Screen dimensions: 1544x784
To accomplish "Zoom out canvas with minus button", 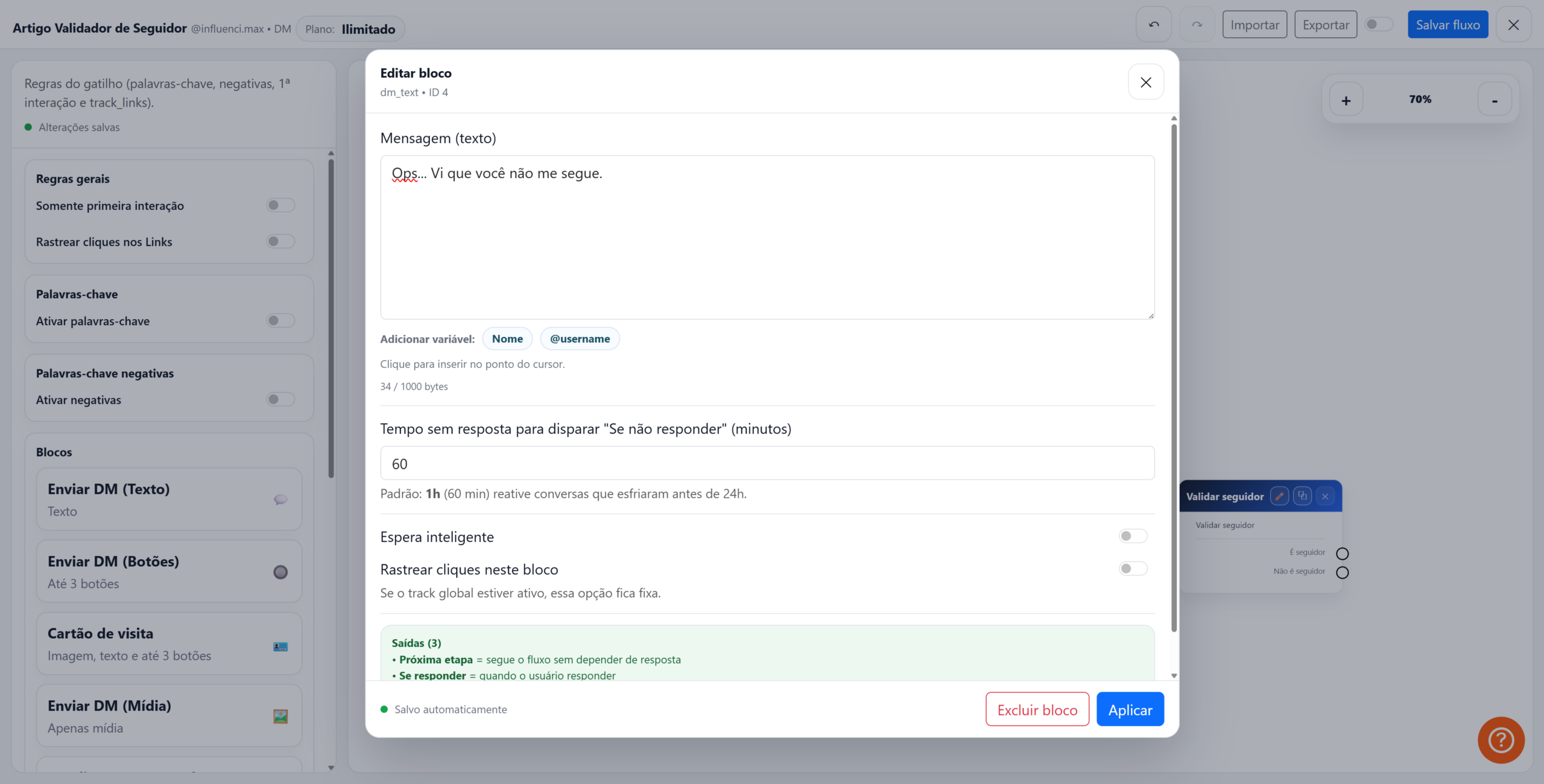I will (1495, 100).
